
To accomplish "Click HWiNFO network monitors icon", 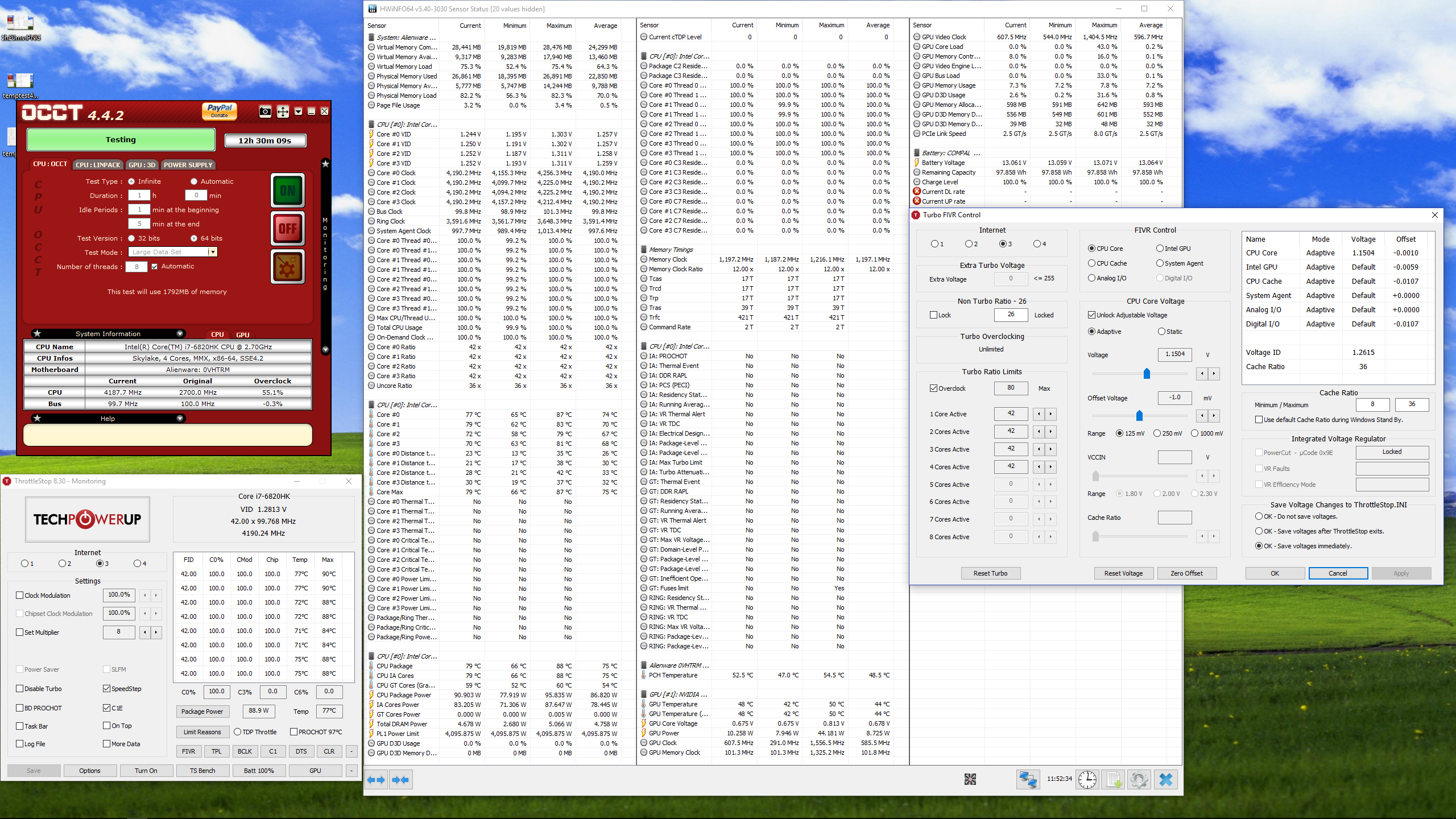I will click(1028, 779).
